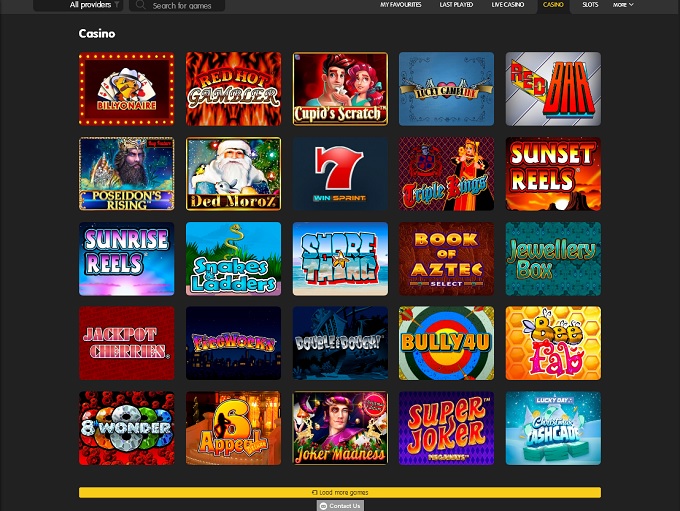The width and height of the screenshot is (680, 511).
Task: Select the Poseidon's Rising game thumbnail
Action: (x=126, y=174)
